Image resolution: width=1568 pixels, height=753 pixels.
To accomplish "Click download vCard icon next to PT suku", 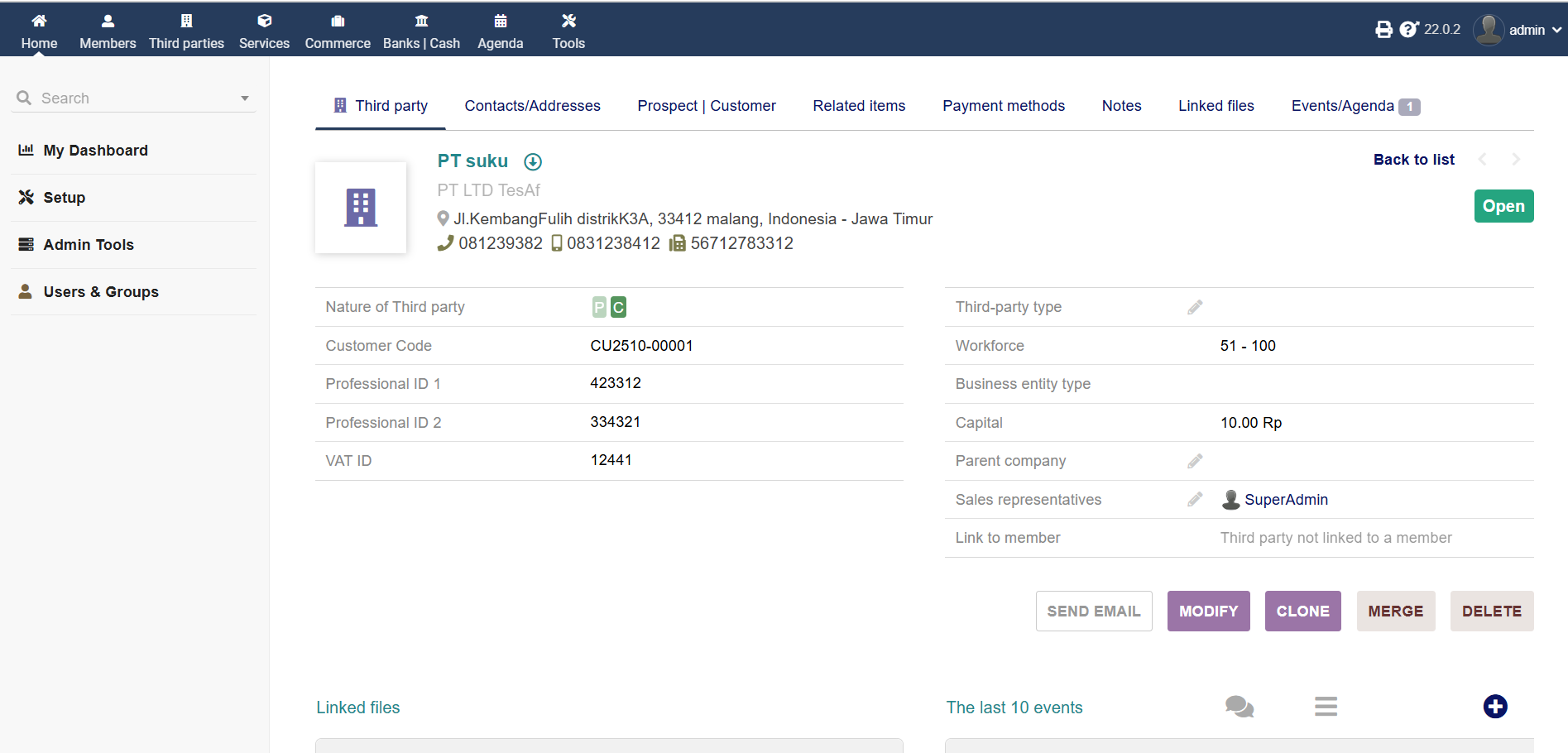I will [x=533, y=162].
